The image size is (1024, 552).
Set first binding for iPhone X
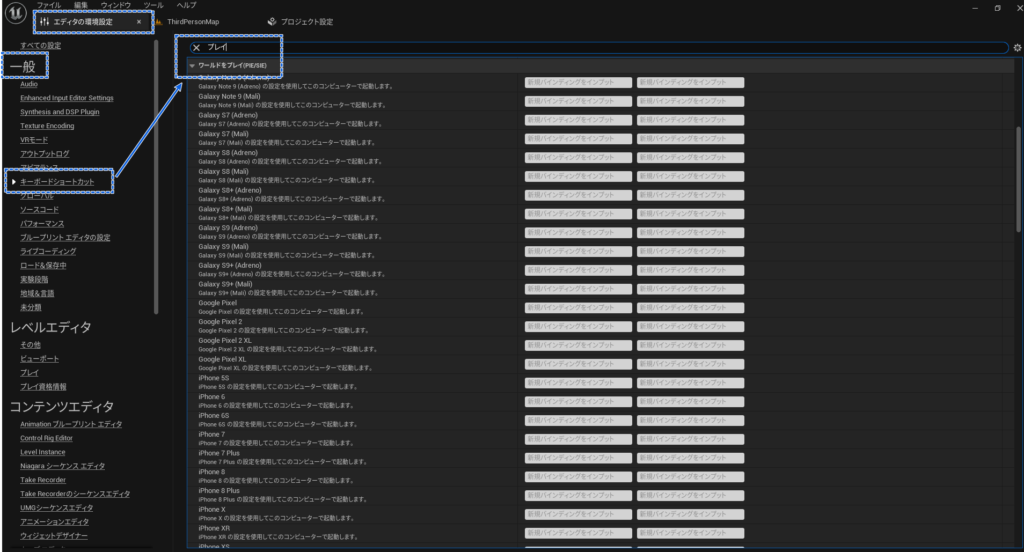578,515
